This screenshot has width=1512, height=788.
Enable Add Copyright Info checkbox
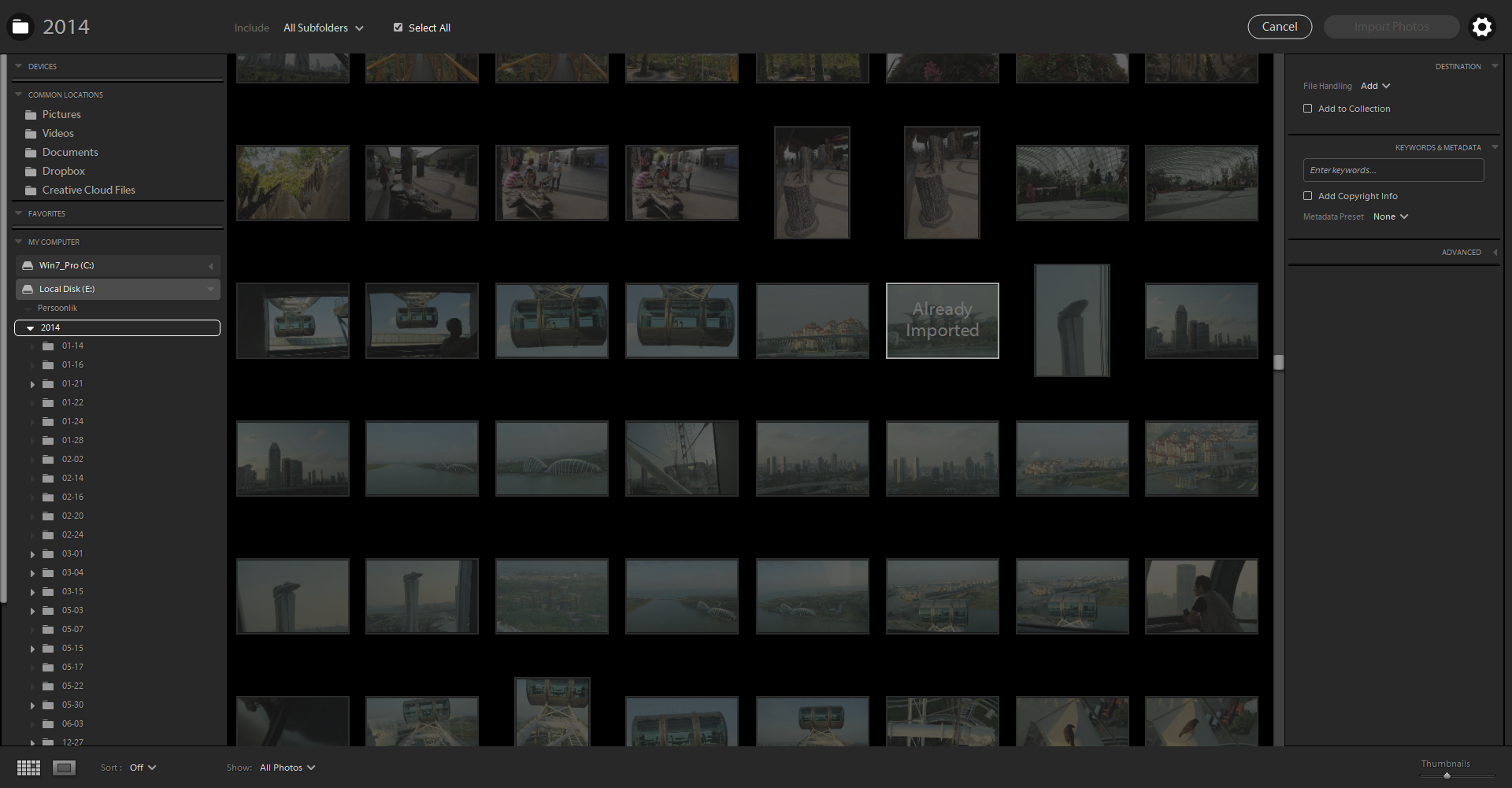pyautogui.click(x=1307, y=196)
